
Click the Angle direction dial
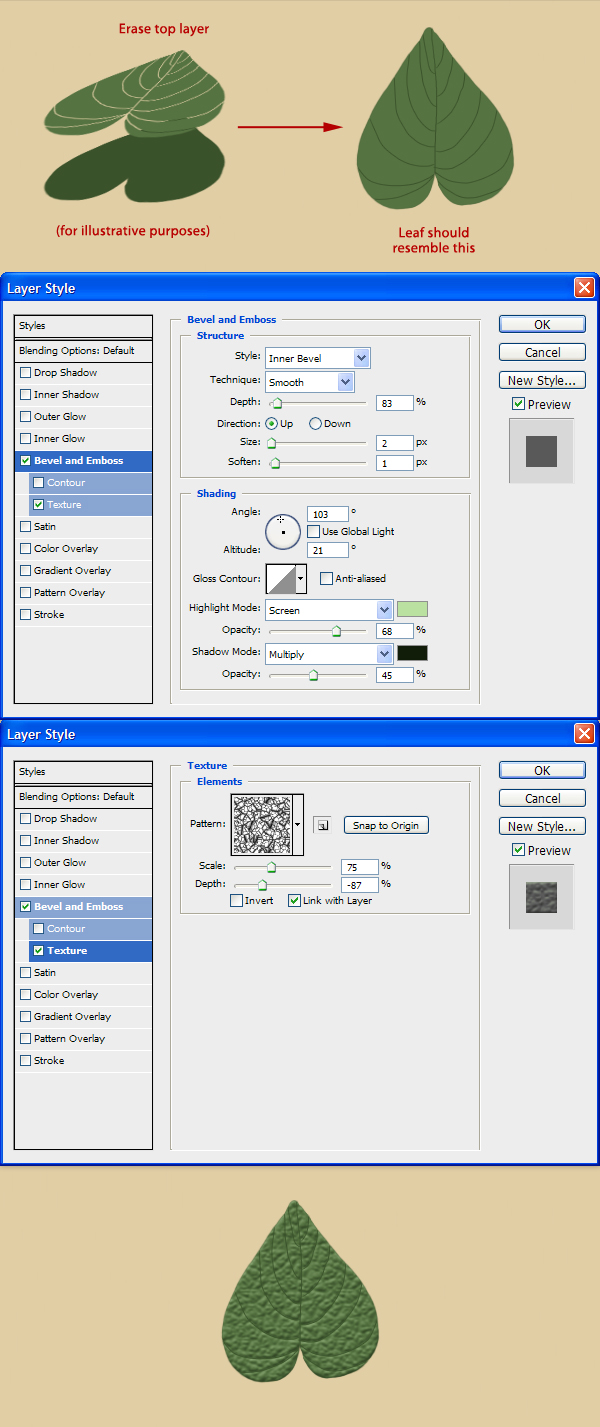pyautogui.click(x=283, y=531)
